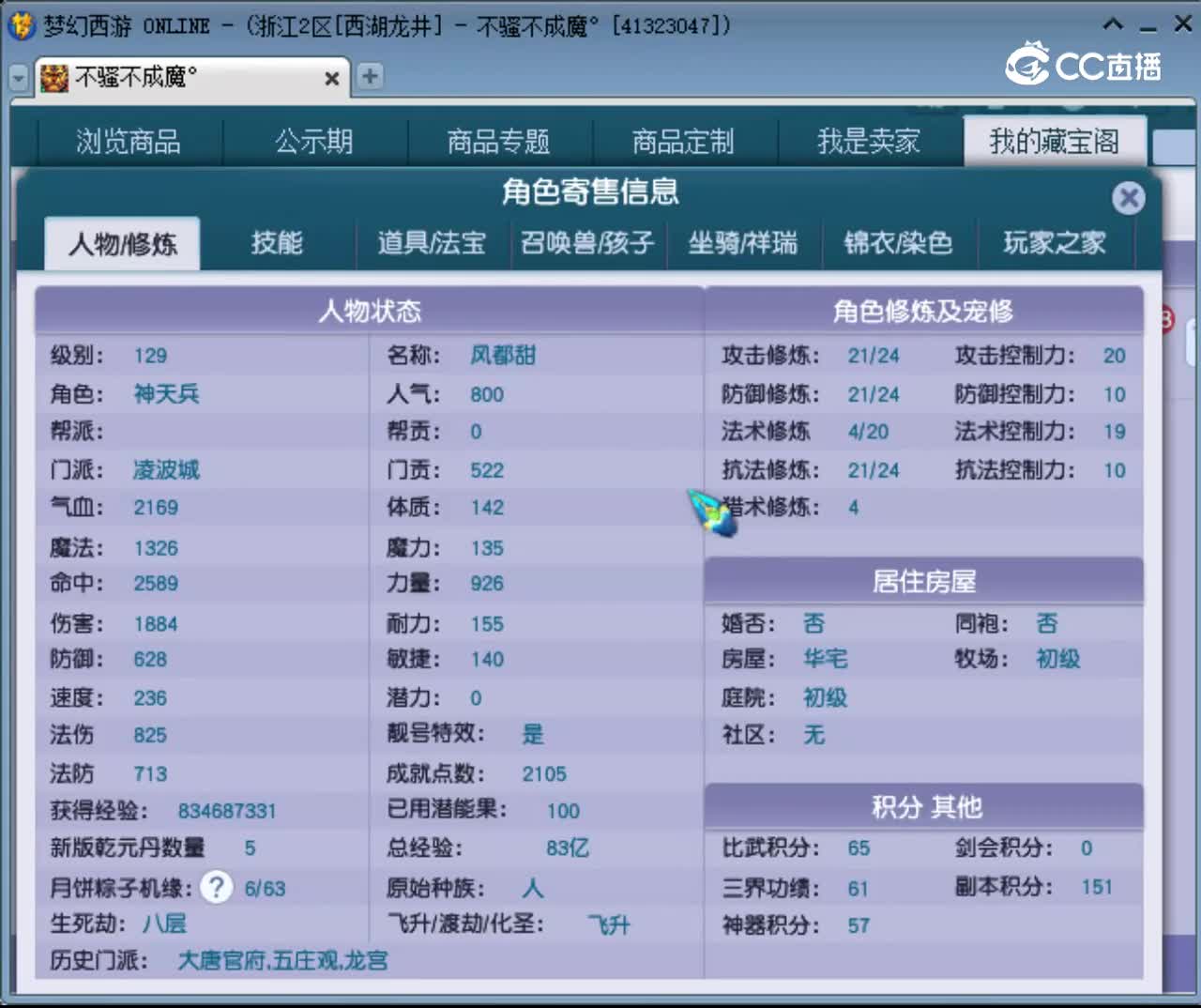Click the 获得经验 value 834687331
Viewport: 1201px width, 1008px height.
227,811
